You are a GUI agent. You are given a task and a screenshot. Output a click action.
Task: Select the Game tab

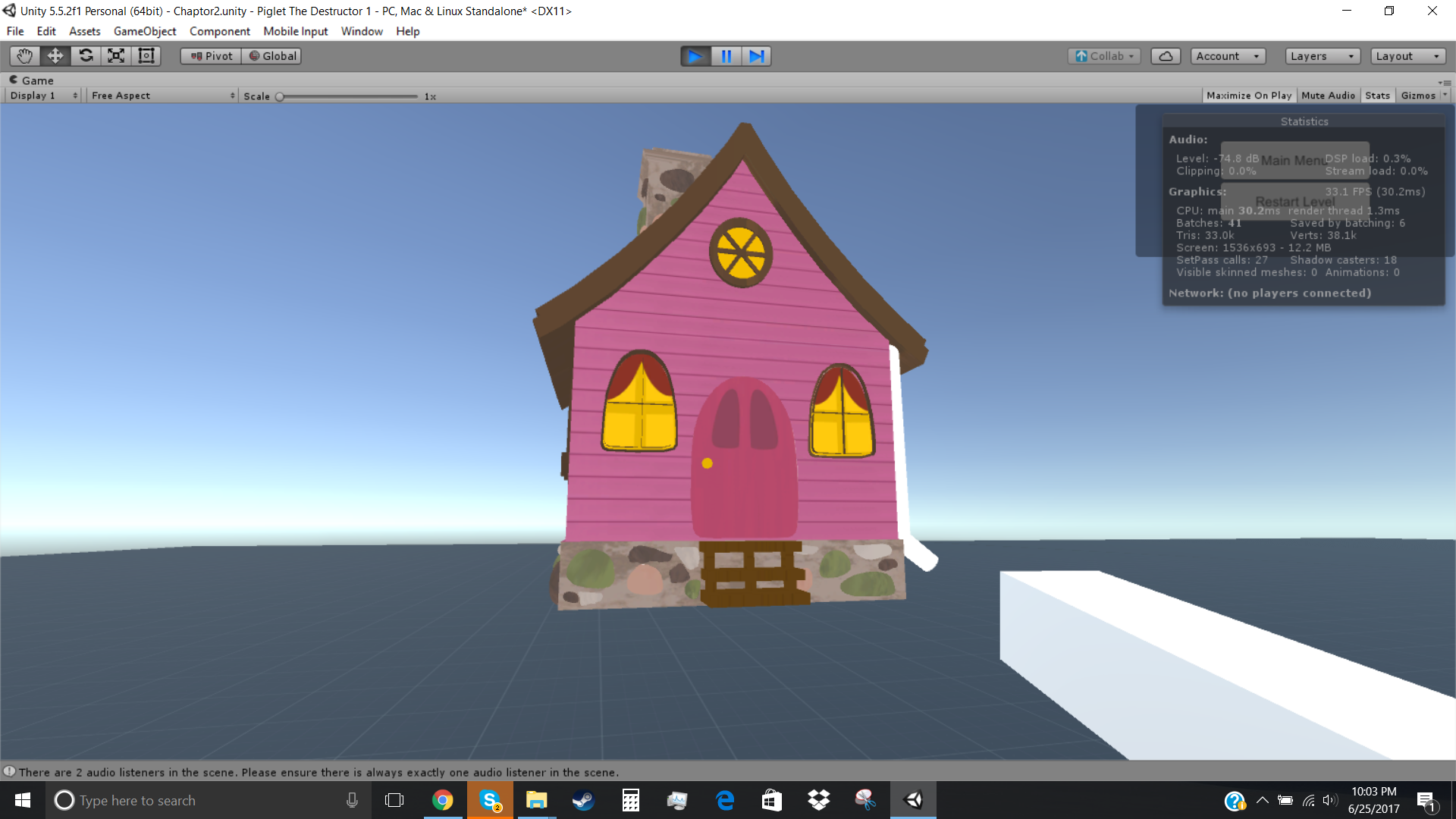(x=32, y=80)
